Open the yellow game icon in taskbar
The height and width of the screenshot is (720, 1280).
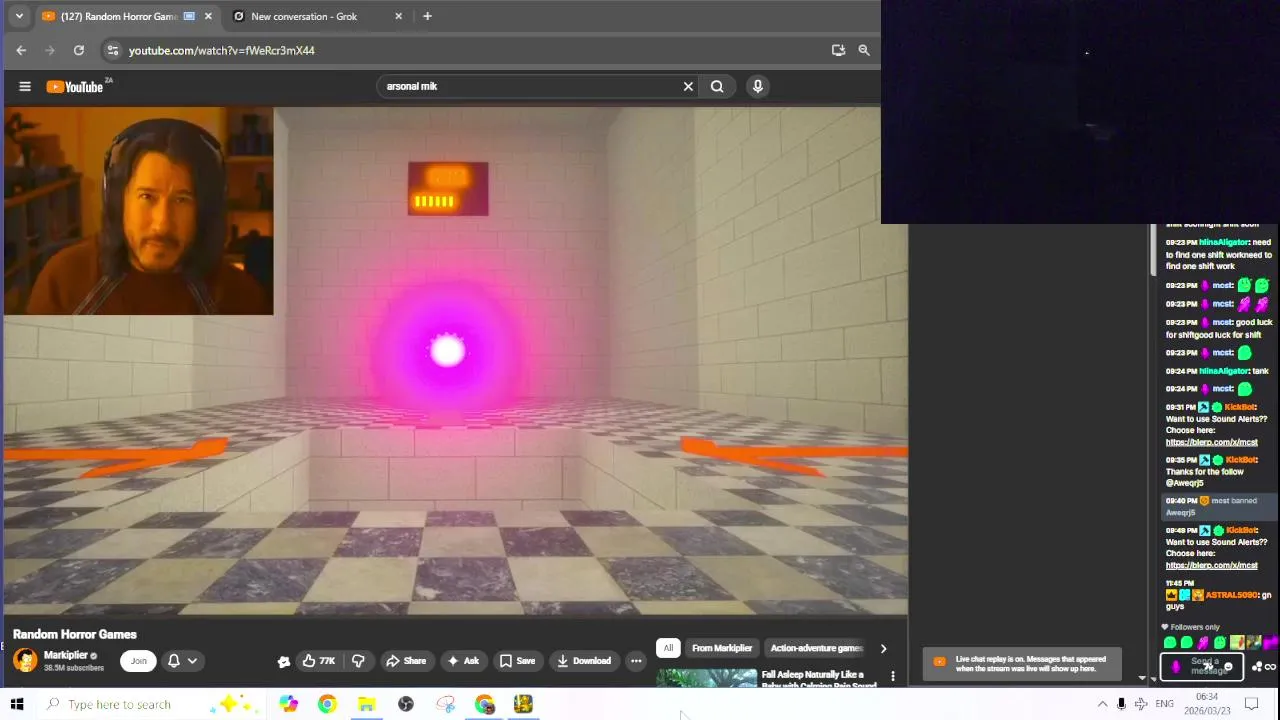pyautogui.click(x=523, y=704)
